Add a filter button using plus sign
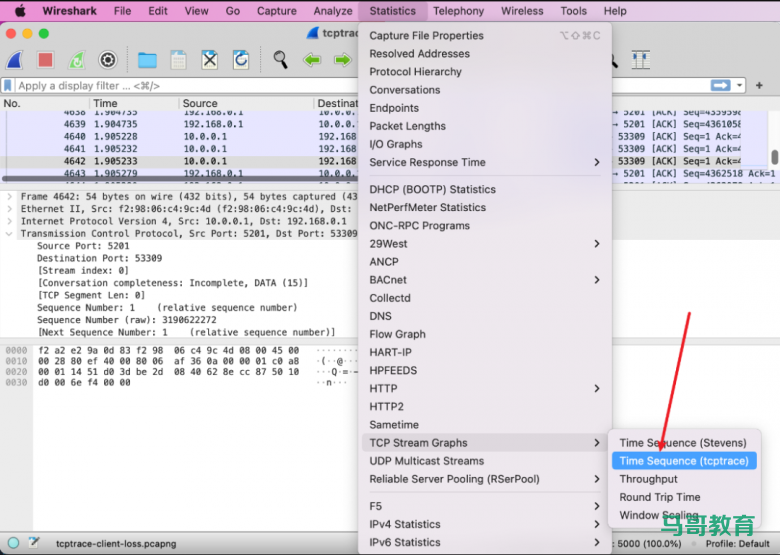 click(760, 86)
